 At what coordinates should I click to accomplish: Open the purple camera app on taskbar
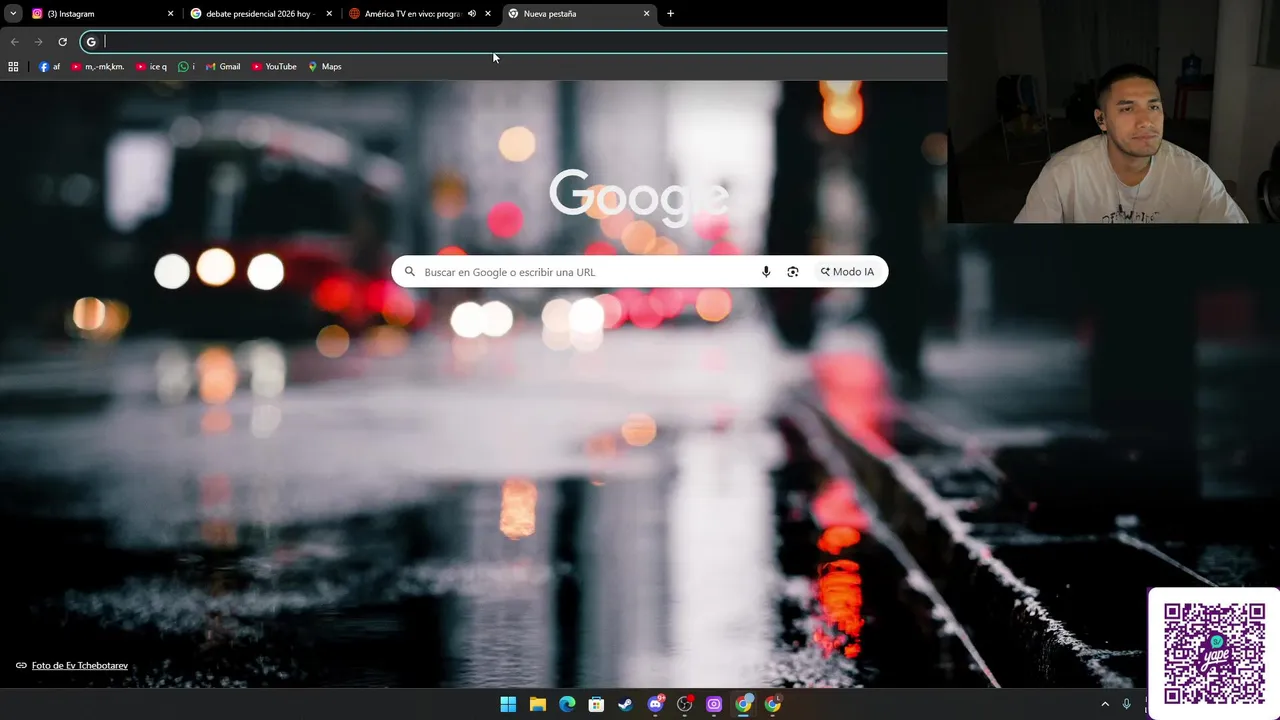click(x=714, y=704)
